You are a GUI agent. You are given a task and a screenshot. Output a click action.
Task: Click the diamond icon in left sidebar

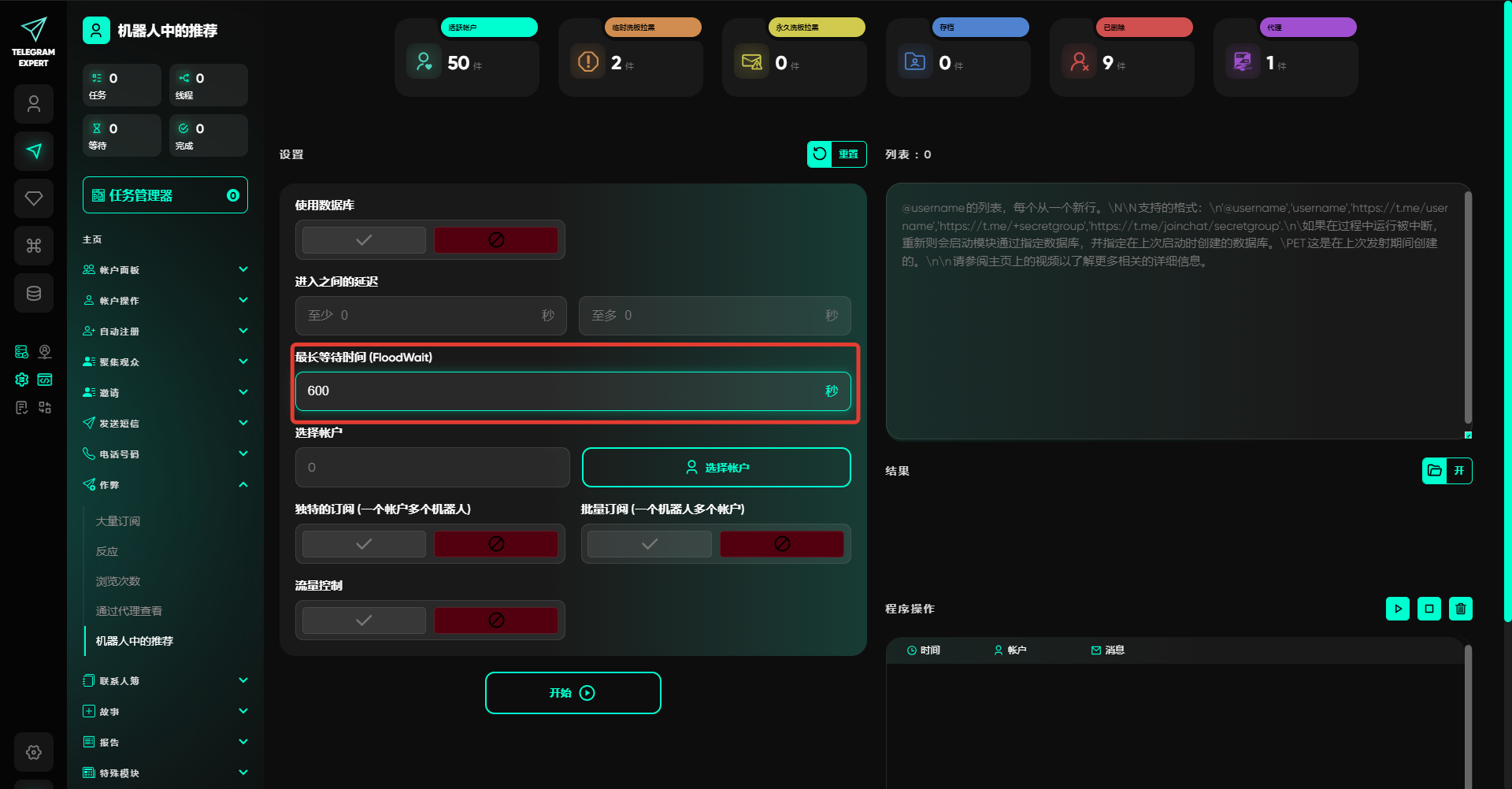coord(34,198)
